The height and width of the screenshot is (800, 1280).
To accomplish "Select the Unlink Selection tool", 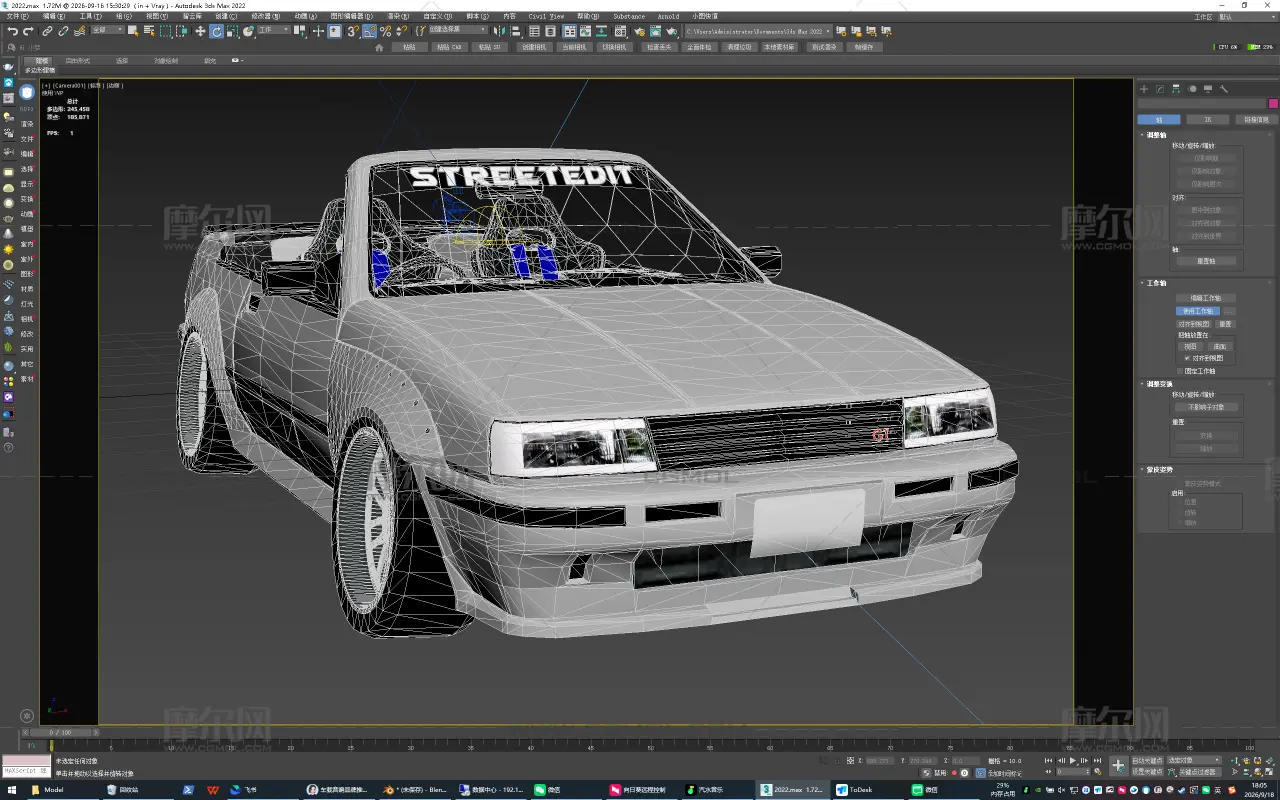I will coord(63,31).
